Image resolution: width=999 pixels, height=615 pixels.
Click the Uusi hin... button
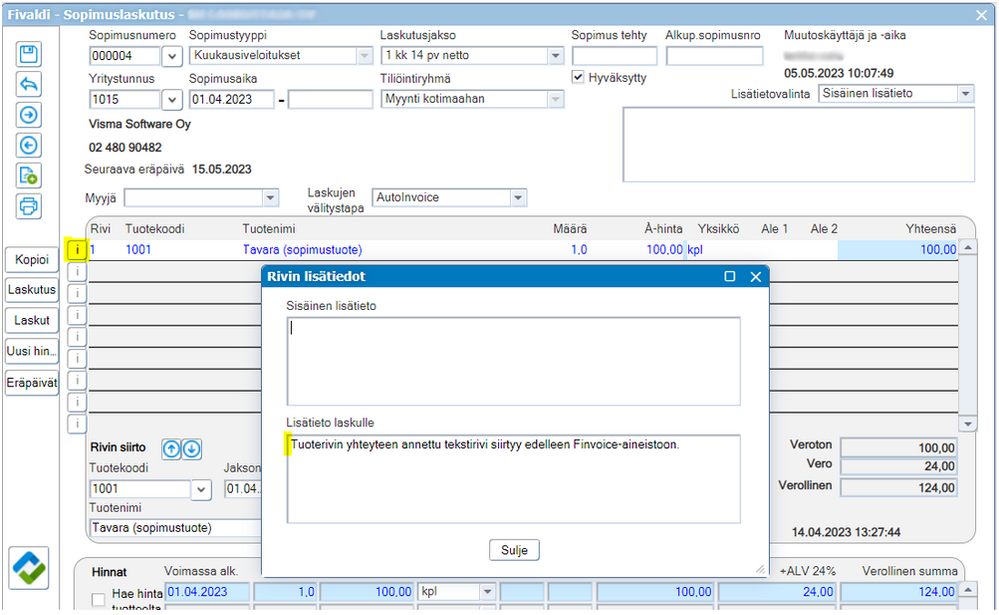(32, 351)
